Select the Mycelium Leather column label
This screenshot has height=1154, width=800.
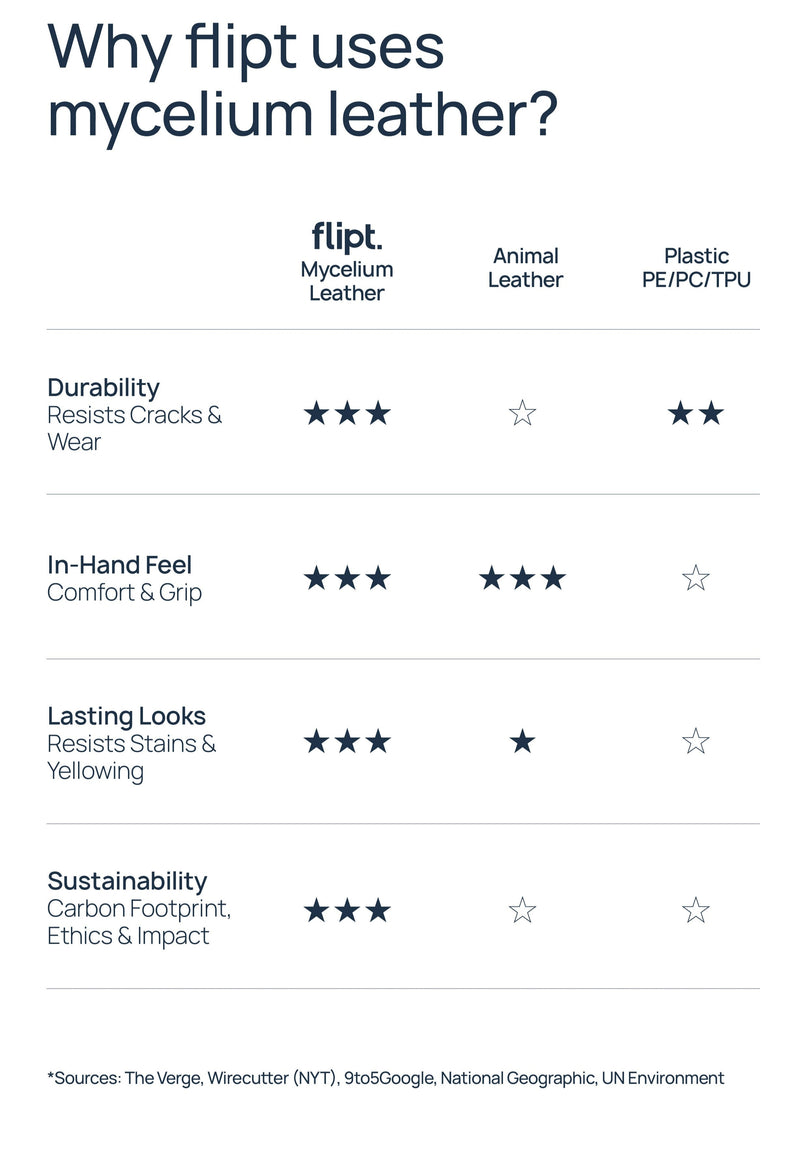tap(346, 281)
